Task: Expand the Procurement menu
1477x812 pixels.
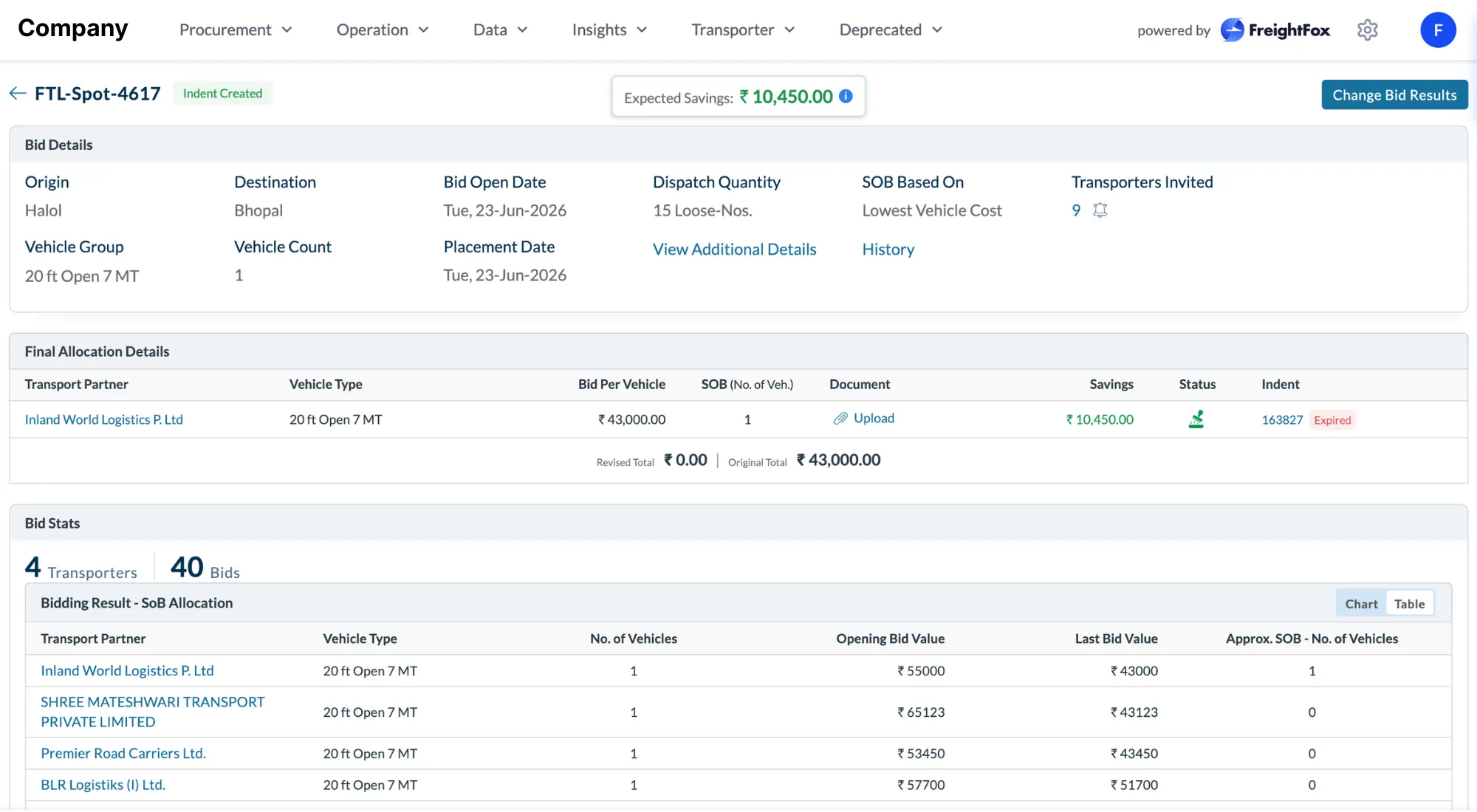Action: coord(236,30)
